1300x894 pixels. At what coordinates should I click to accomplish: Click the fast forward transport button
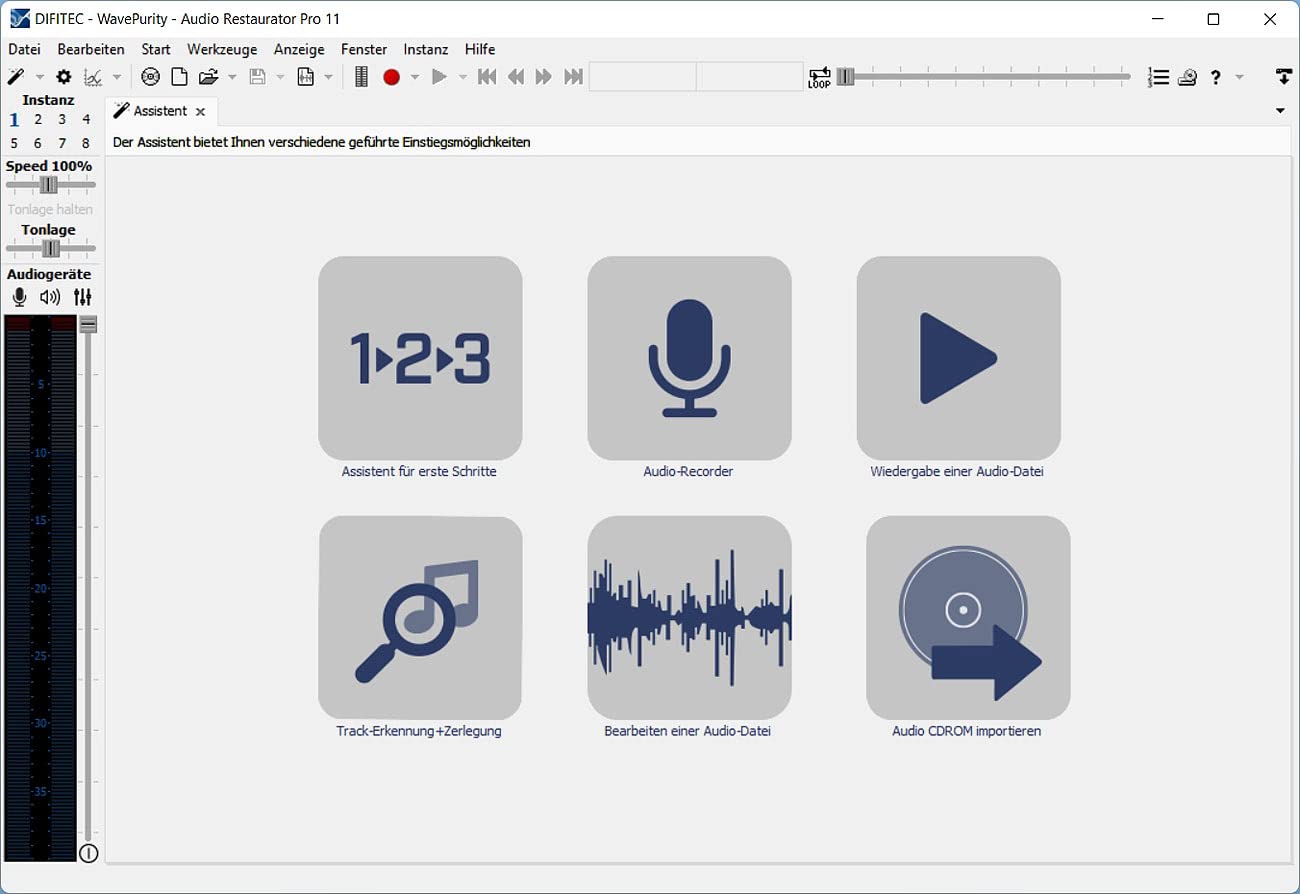point(544,77)
